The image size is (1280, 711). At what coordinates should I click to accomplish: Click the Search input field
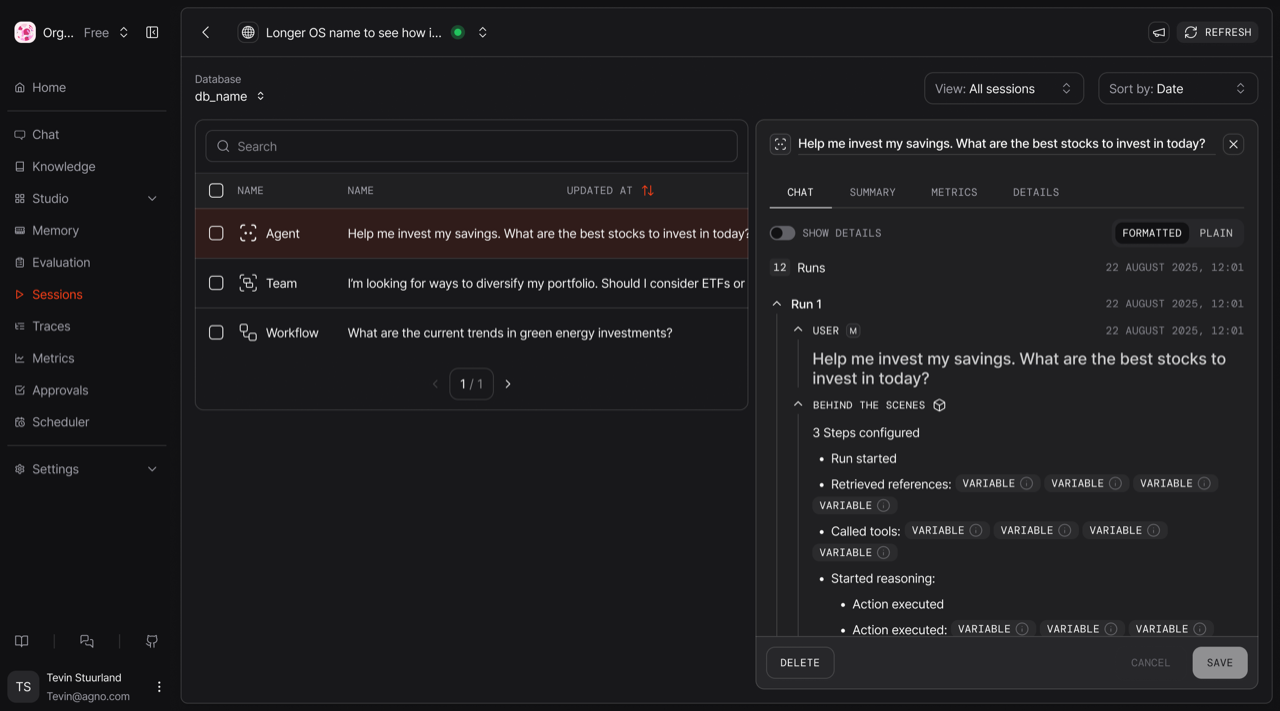[471, 146]
